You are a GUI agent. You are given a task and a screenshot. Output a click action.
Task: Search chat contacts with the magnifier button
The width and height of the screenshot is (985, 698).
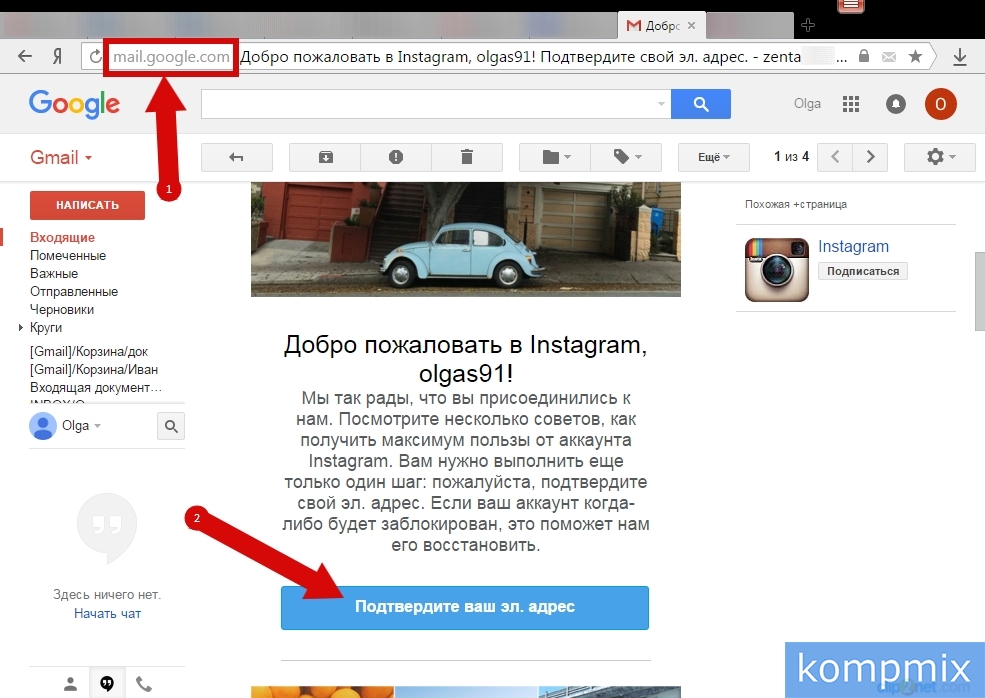tap(171, 427)
